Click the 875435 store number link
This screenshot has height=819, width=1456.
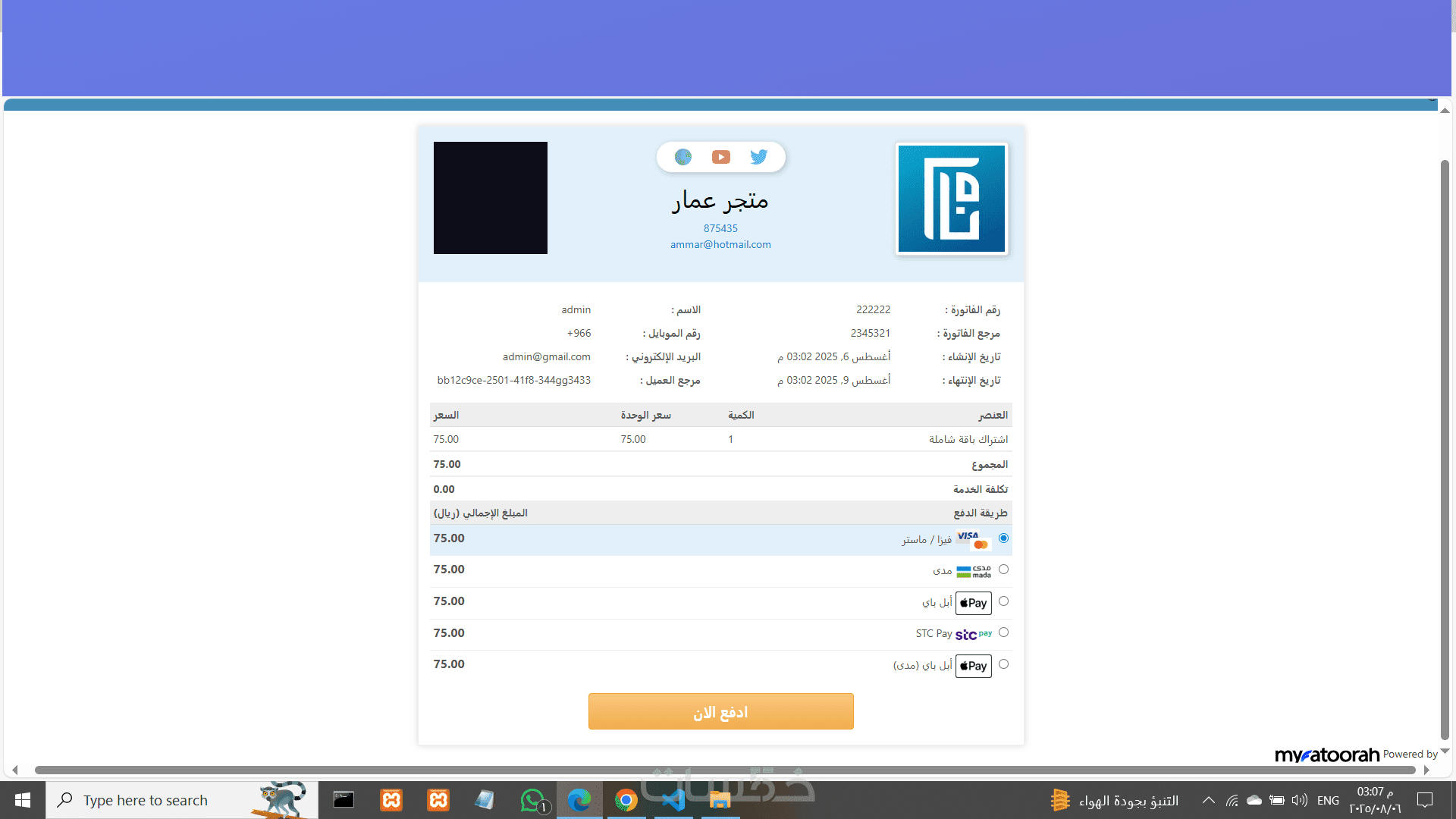tap(720, 228)
